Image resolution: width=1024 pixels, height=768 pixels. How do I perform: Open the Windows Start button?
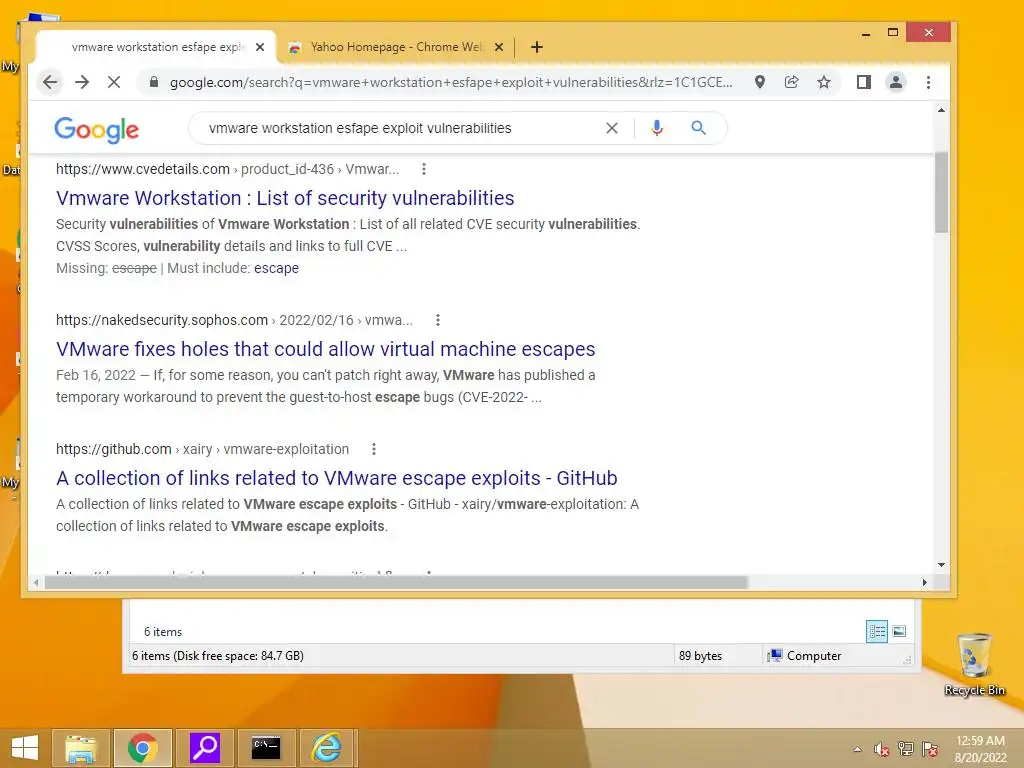pyautogui.click(x=25, y=748)
